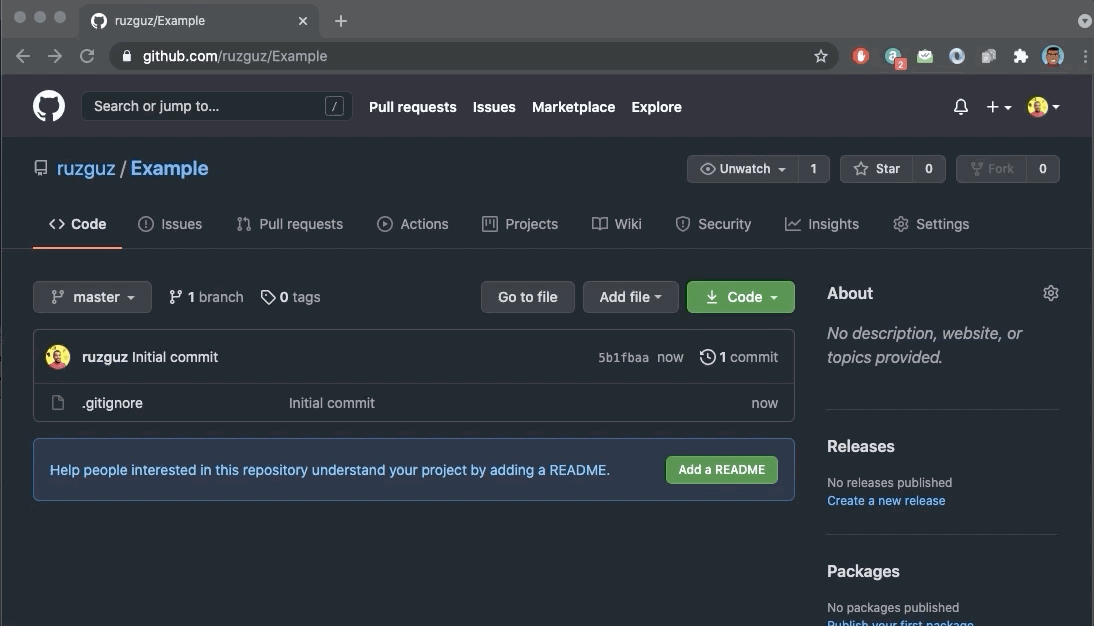The width and height of the screenshot is (1094, 626).
Task: Switch to the Wiki tab
Action: tap(617, 224)
